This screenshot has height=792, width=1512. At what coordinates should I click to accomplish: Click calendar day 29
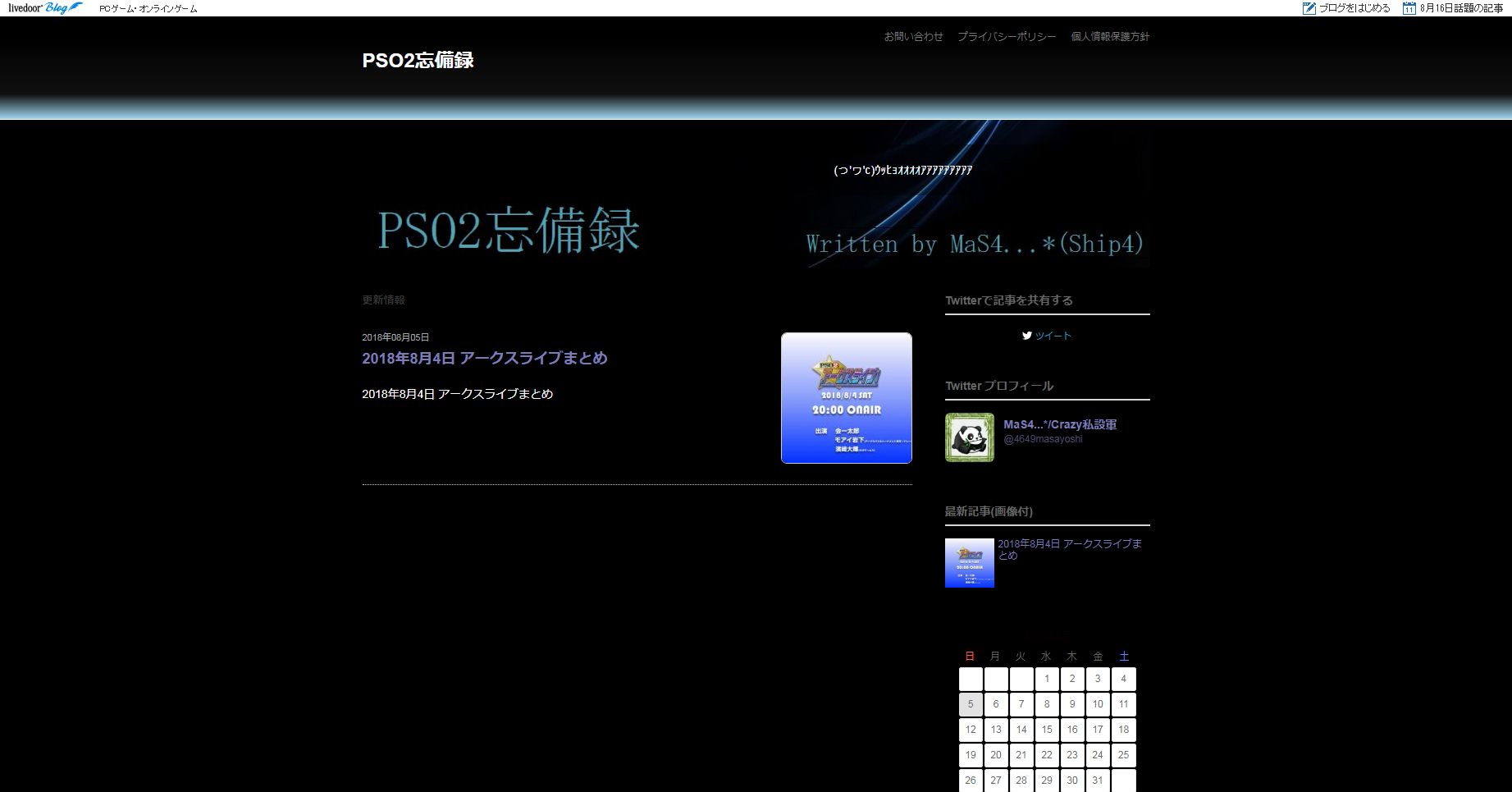pyautogui.click(x=1047, y=781)
